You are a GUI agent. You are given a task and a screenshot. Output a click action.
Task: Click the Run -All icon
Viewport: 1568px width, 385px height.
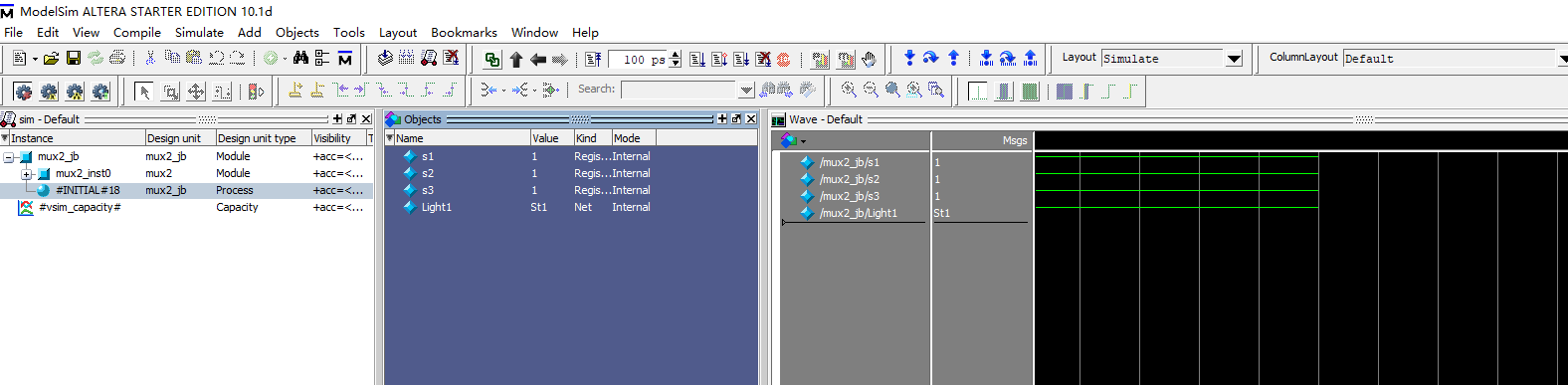click(741, 60)
